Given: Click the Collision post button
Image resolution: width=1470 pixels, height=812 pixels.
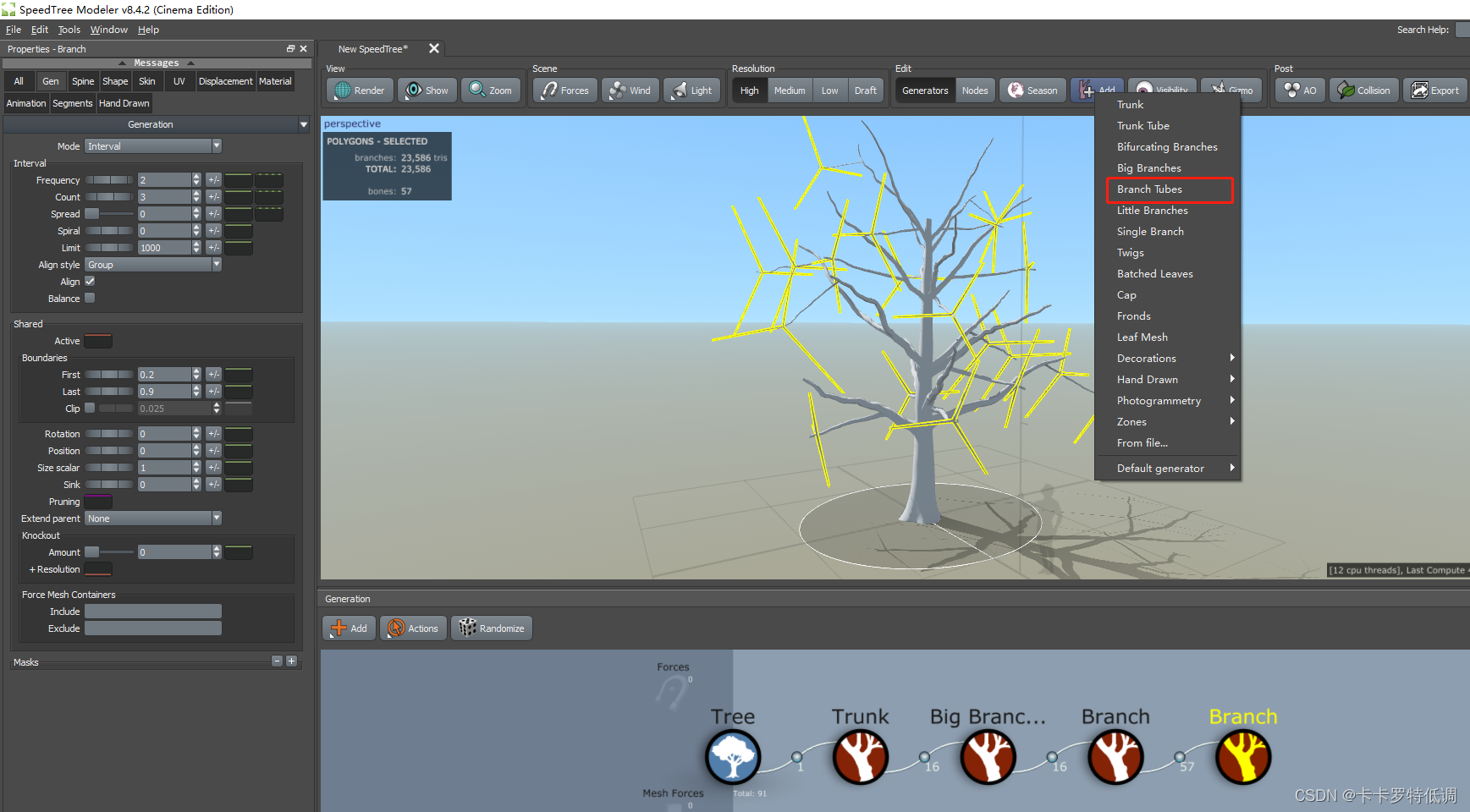Looking at the screenshot, I should (1364, 91).
